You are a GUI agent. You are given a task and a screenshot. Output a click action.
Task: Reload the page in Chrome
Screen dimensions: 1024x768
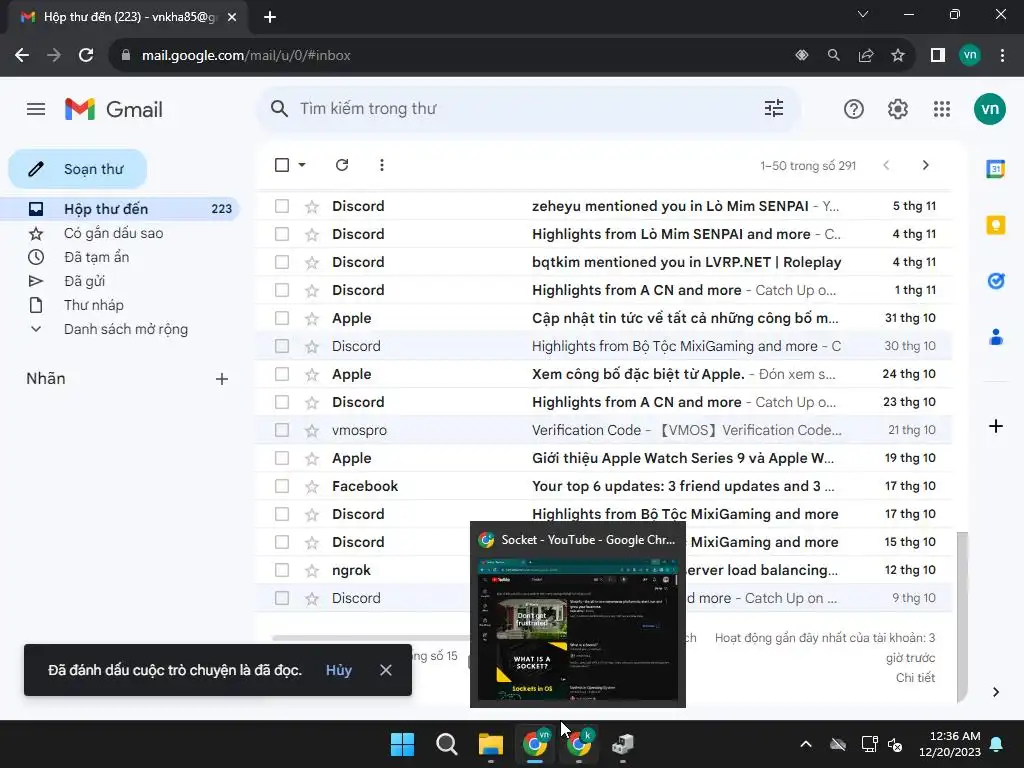click(86, 56)
